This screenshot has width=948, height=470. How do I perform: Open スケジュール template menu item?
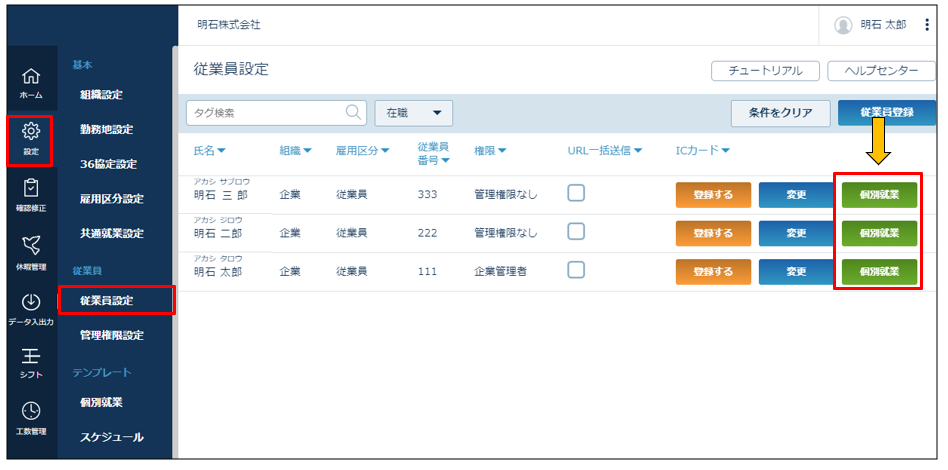112,437
